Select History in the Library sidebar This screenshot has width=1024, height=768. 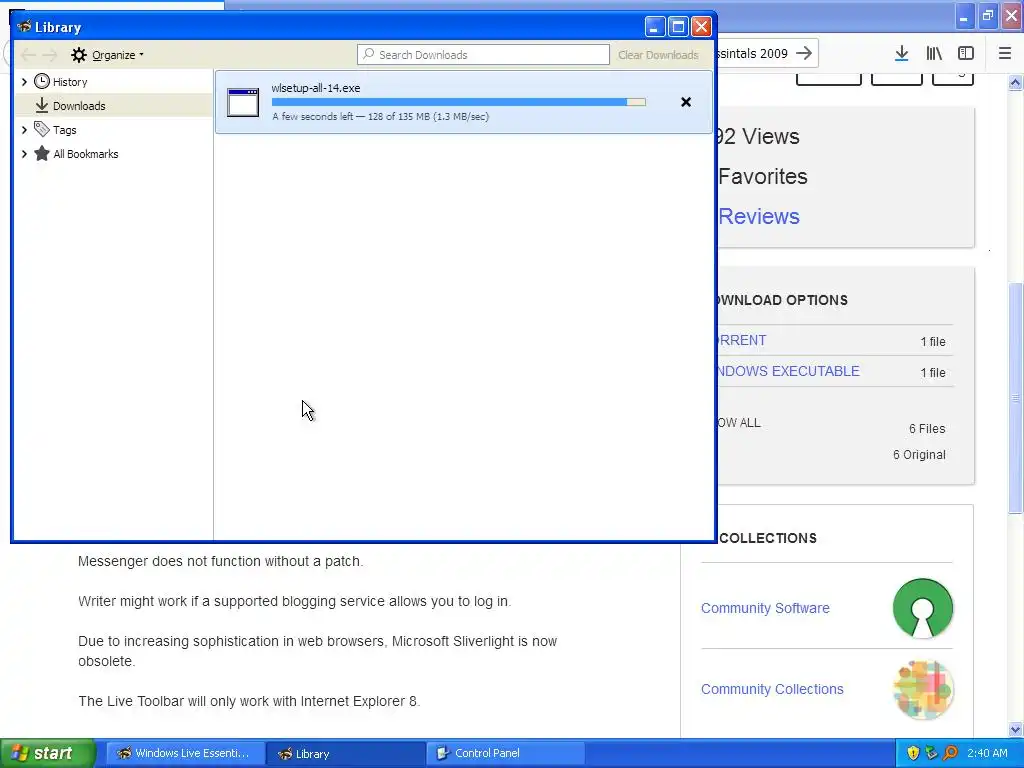tap(70, 82)
